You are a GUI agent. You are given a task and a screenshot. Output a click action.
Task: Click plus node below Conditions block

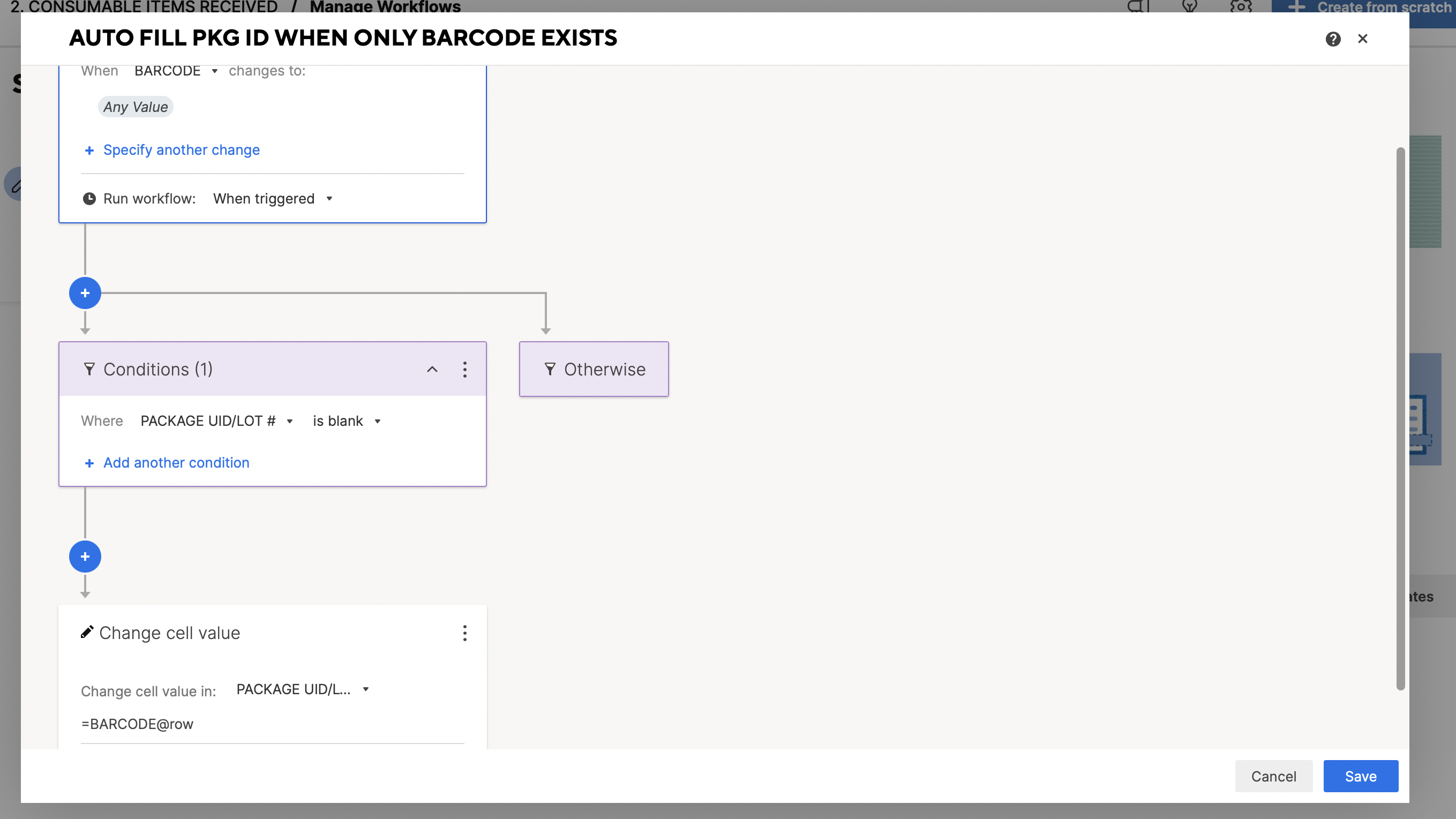point(85,556)
